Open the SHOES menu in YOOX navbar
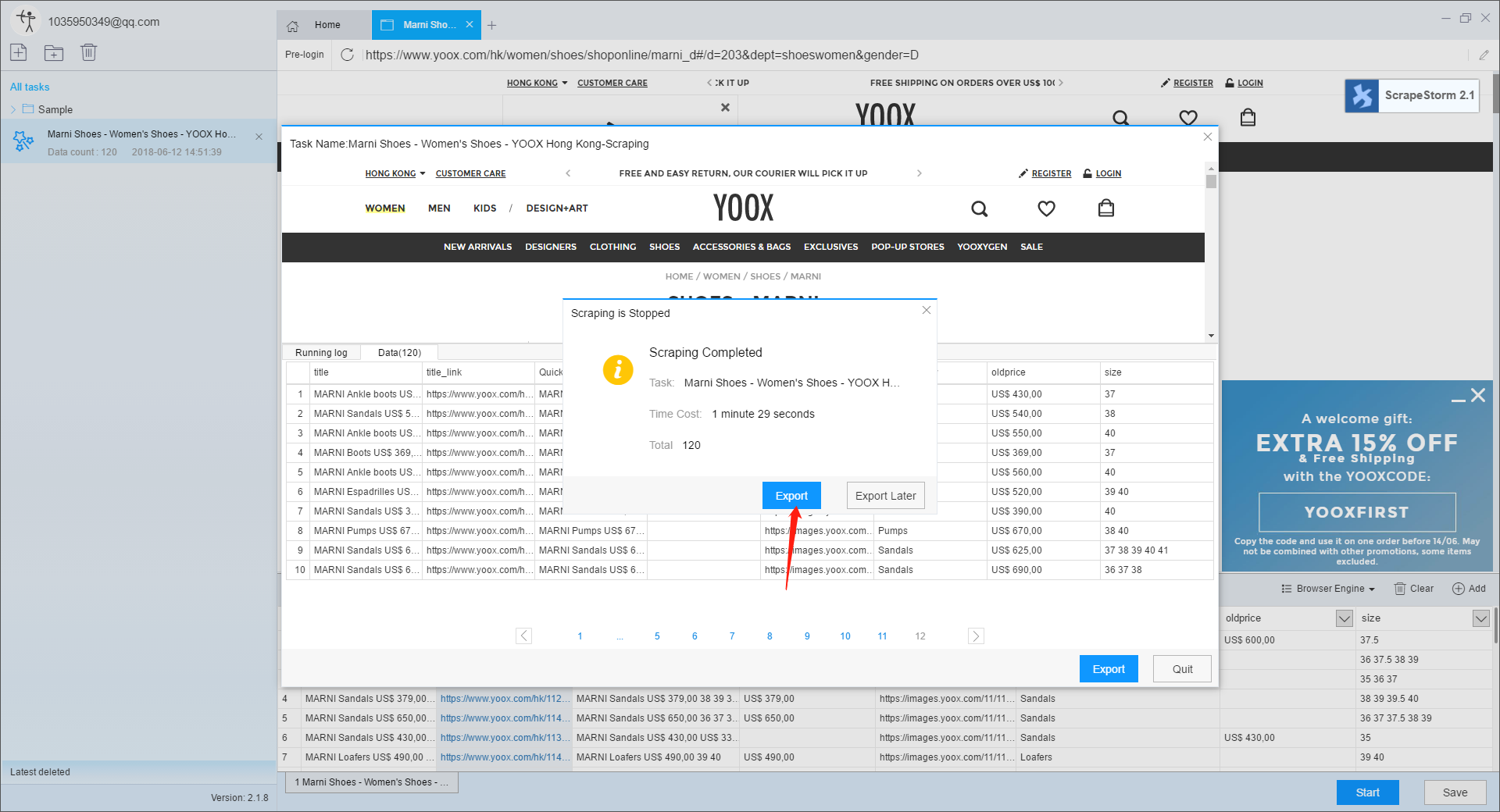This screenshot has width=1500, height=812. point(664,247)
